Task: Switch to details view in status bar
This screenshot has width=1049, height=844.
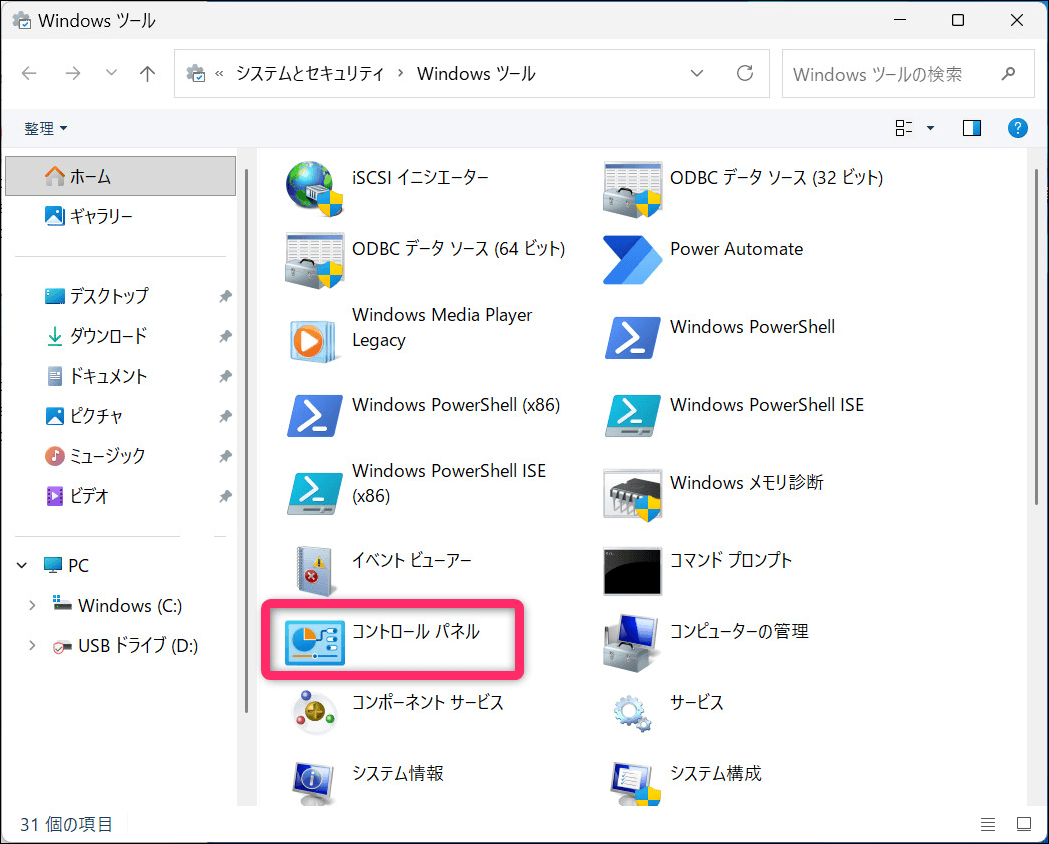Action: (988, 825)
